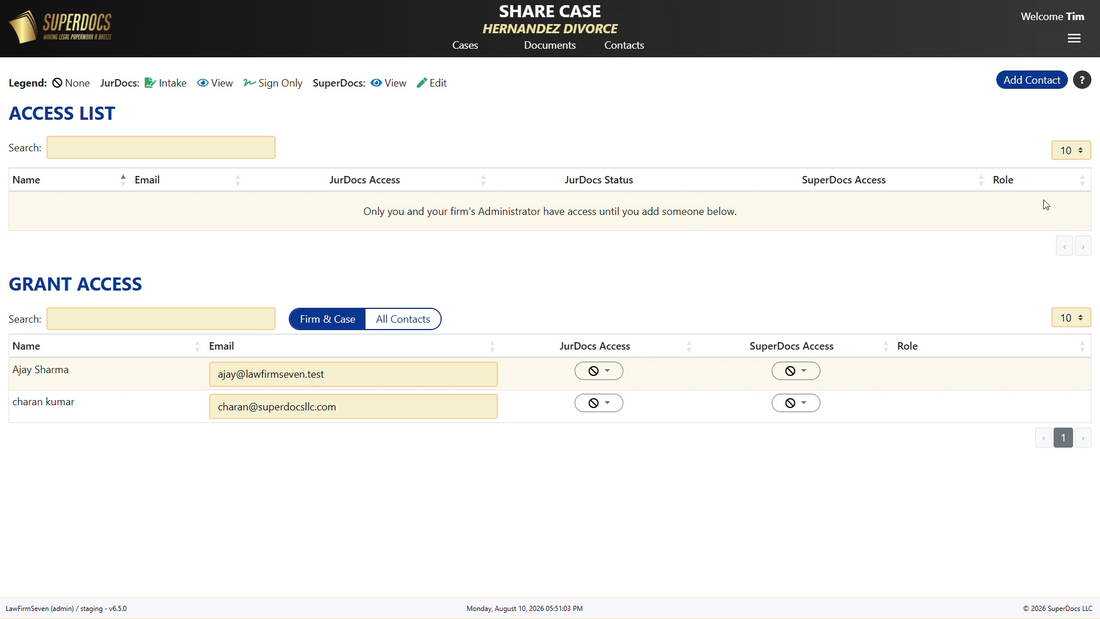The image size is (1100, 619).
Task: Change Access List page size selector
Action: pyautogui.click(x=1071, y=150)
